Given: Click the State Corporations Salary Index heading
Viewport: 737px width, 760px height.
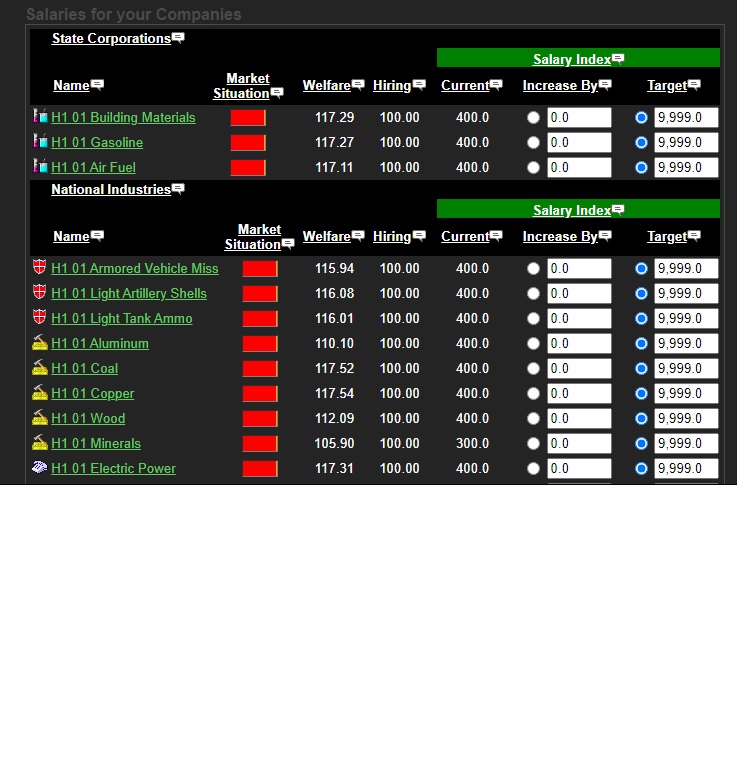Looking at the screenshot, I should click(x=572, y=59).
